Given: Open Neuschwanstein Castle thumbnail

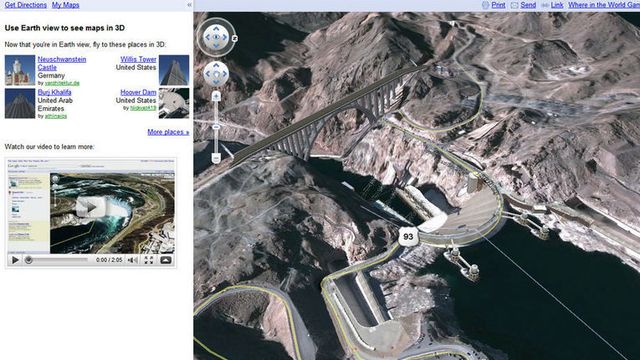Looking at the screenshot, I should [x=20, y=70].
